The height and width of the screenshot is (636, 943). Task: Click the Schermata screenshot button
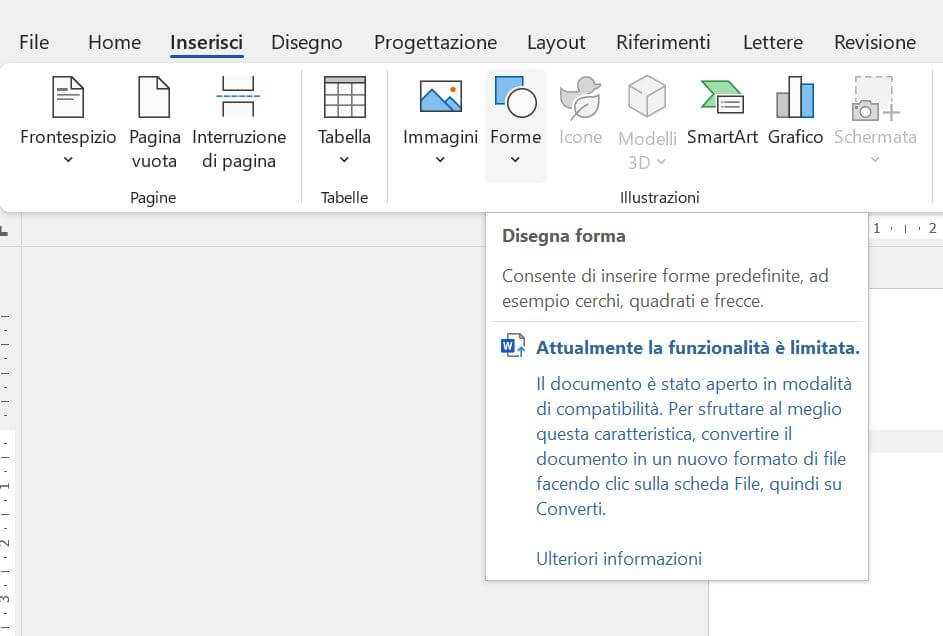(875, 100)
